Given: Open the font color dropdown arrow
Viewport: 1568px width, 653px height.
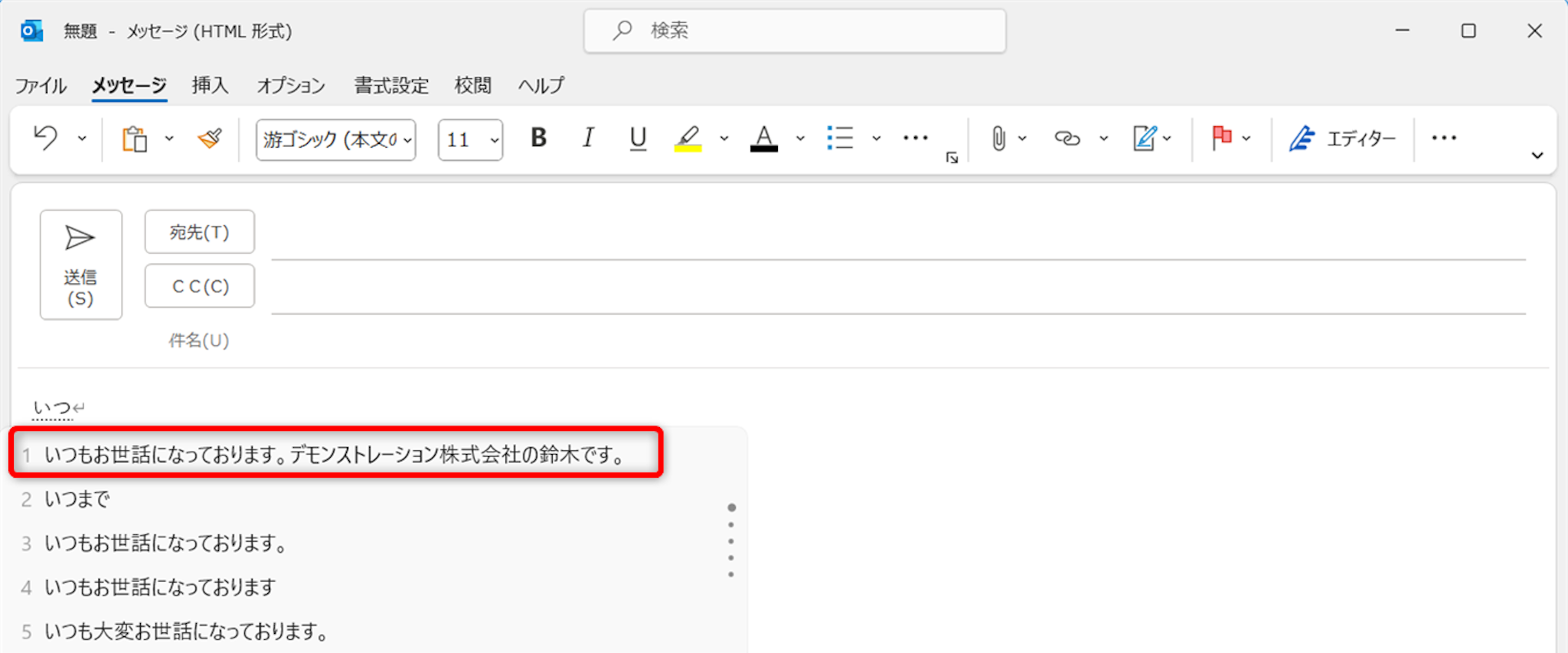Looking at the screenshot, I should pos(800,139).
